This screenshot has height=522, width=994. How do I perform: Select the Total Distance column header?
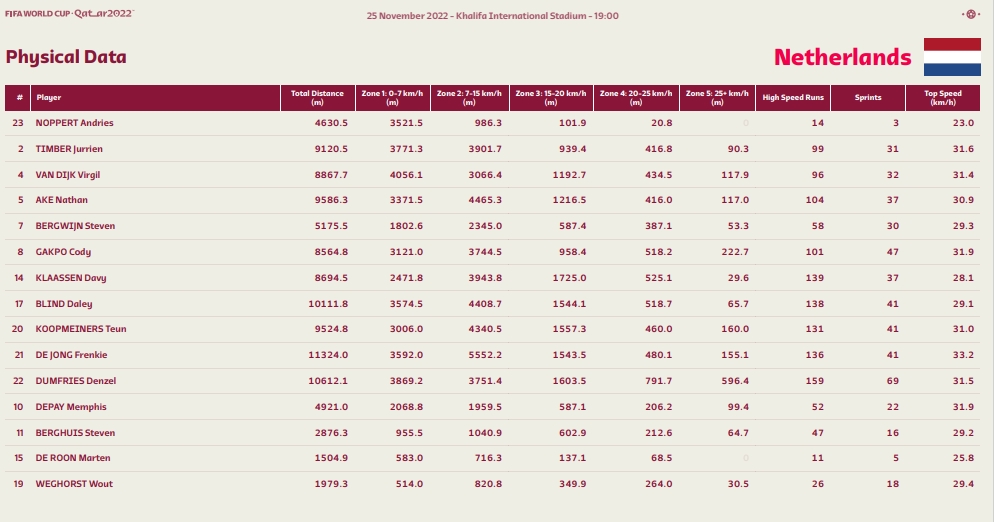pyautogui.click(x=318, y=98)
